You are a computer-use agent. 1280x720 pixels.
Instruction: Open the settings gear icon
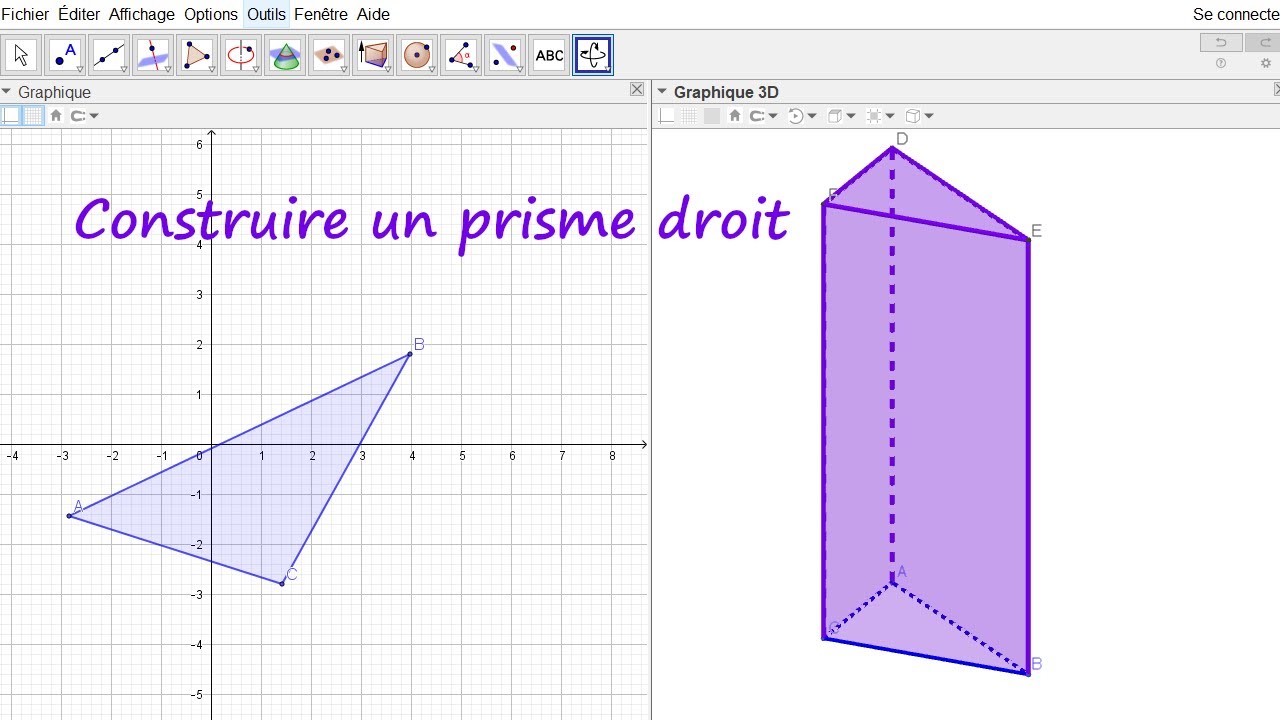(x=1266, y=63)
